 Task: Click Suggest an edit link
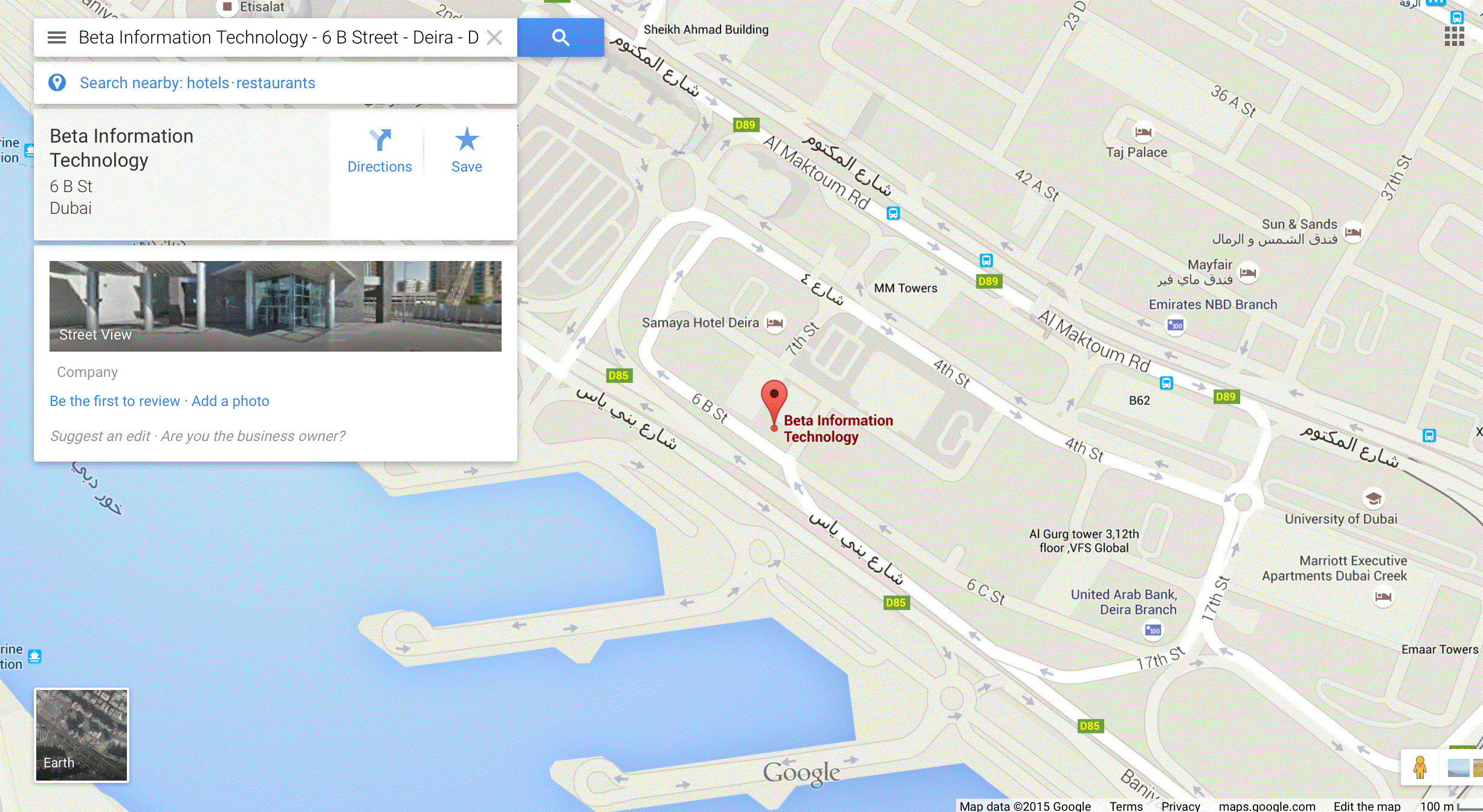click(x=100, y=436)
